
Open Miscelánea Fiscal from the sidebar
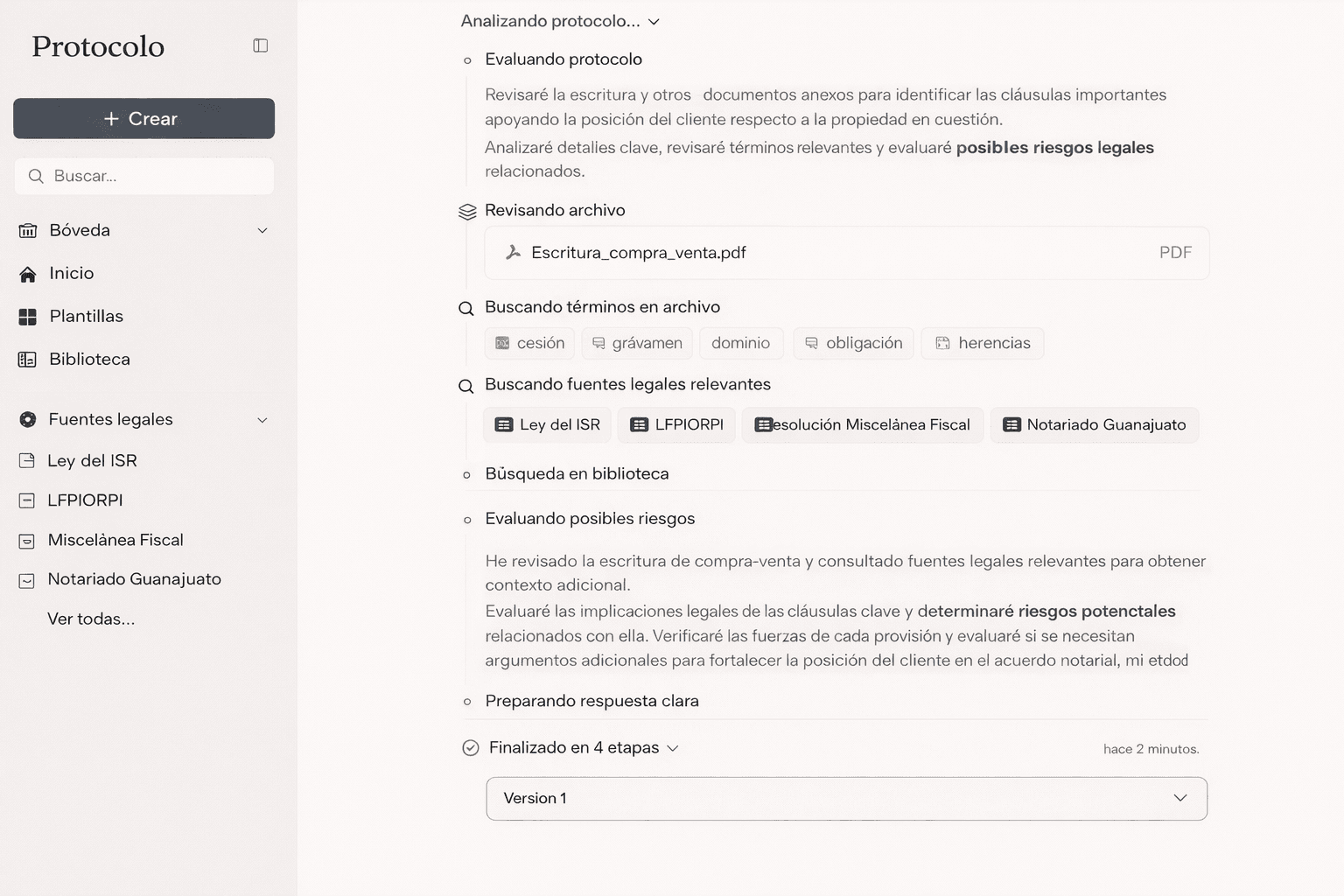click(115, 540)
